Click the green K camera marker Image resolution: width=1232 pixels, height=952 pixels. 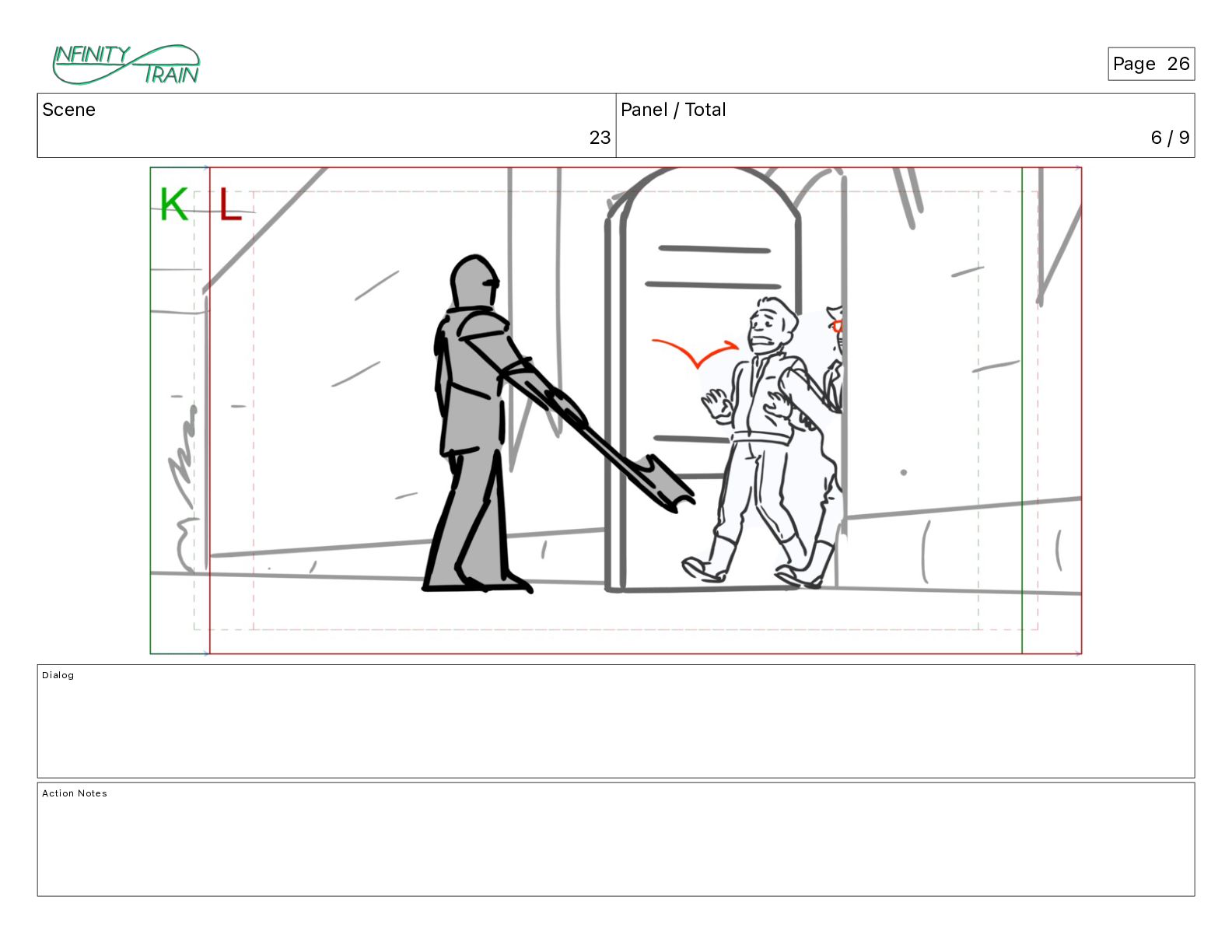click(173, 205)
